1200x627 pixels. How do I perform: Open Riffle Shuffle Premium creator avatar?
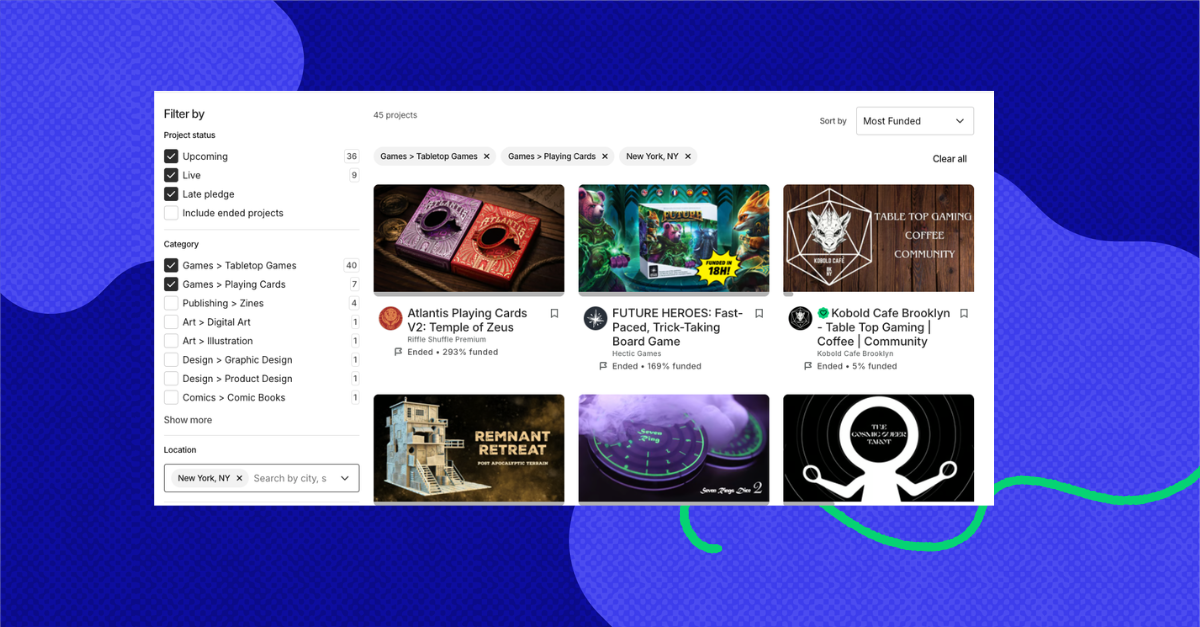coord(391,319)
